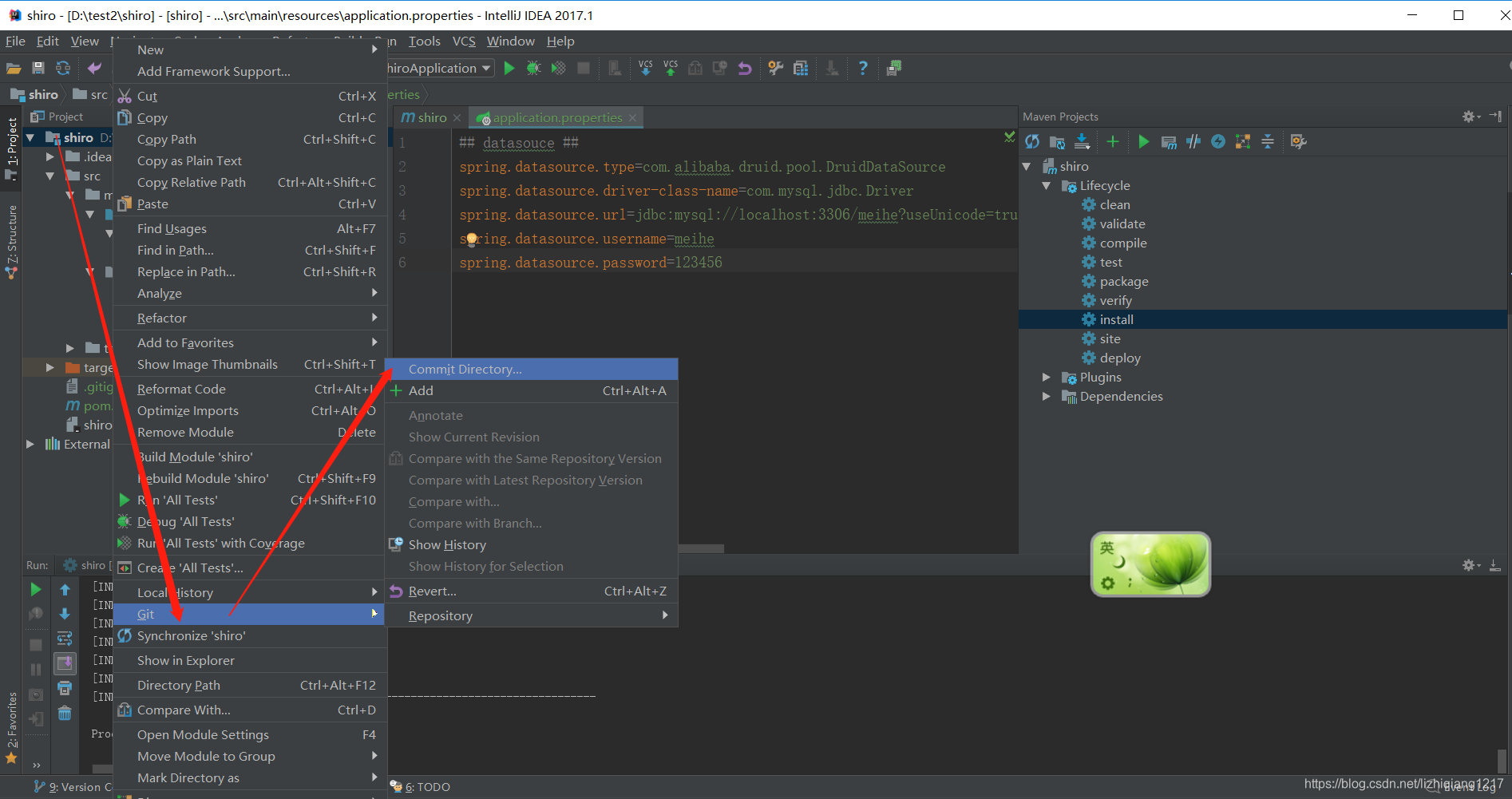Open the 6: TODO tool window
This screenshot has height=799, width=1512.
(421, 787)
